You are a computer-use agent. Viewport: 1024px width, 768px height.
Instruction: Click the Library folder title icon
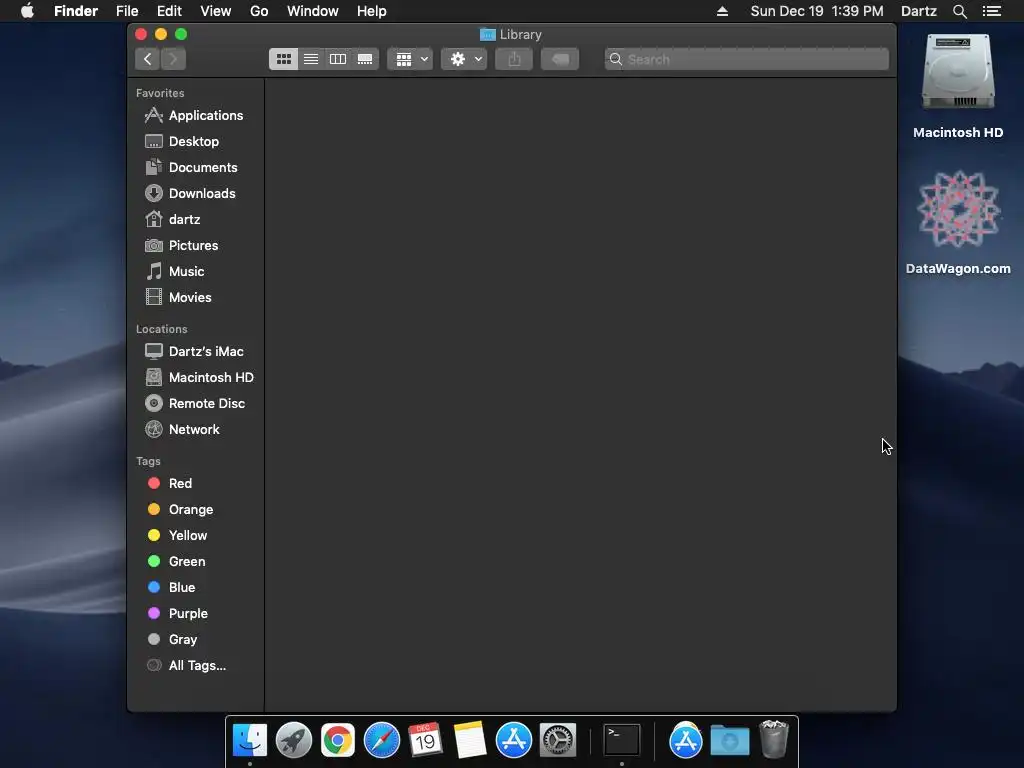coord(487,35)
